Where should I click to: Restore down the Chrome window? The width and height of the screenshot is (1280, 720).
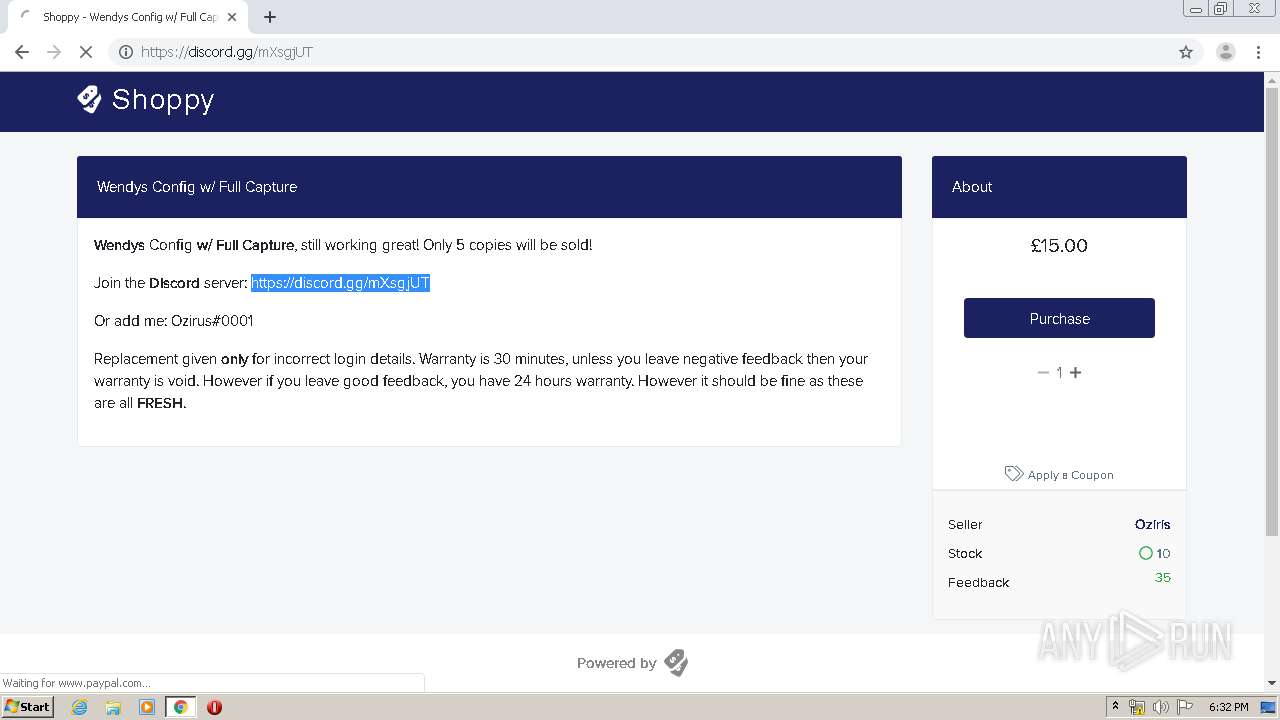point(1221,9)
